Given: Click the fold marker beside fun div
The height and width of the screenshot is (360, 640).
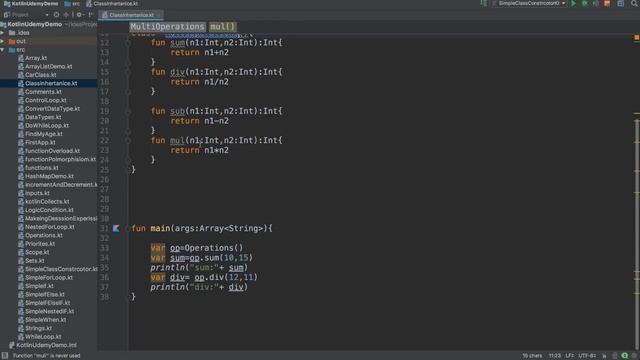Looking at the screenshot, I should tap(128, 72).
